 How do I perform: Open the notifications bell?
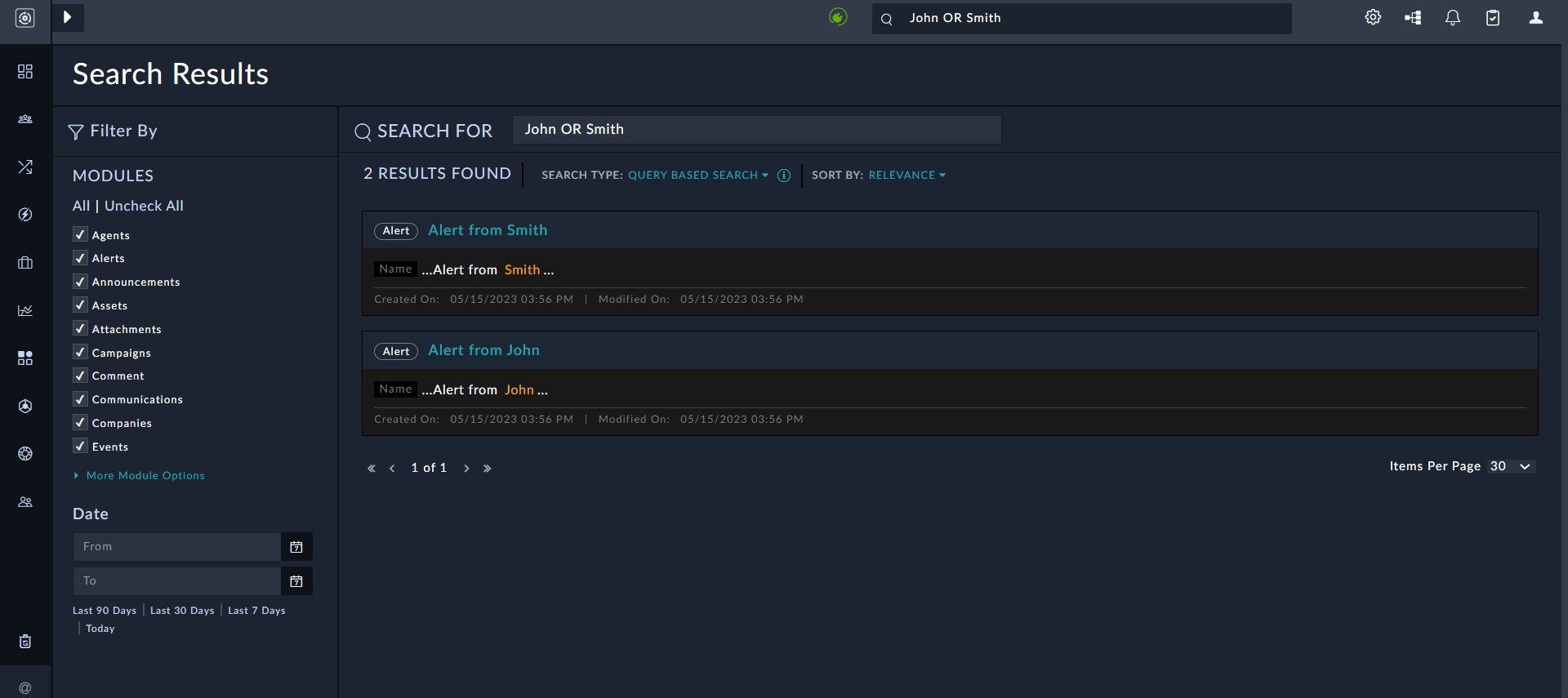click(1453, 17)
